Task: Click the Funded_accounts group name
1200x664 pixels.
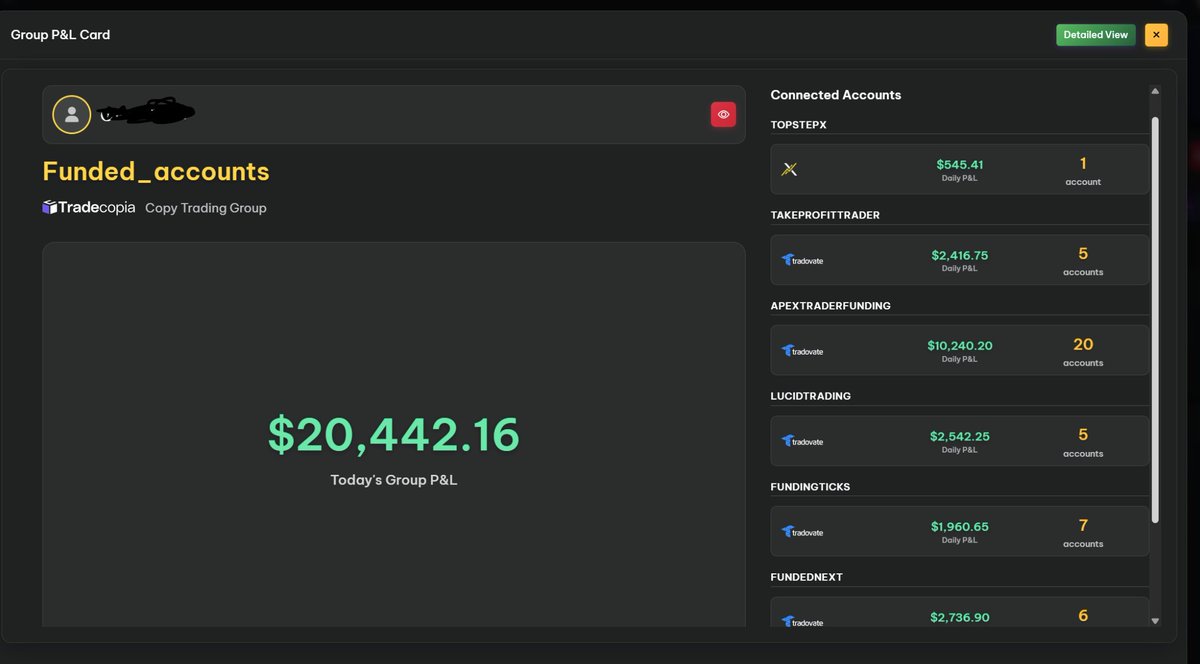Action: tap(156, 171)
